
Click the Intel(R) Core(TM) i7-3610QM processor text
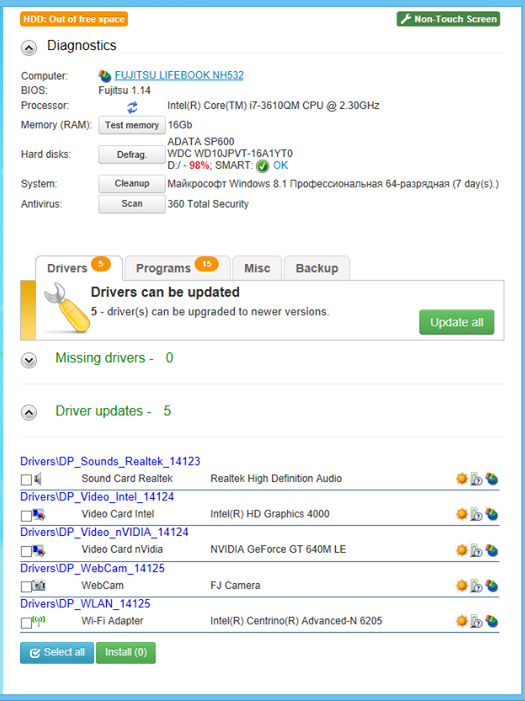click(x=273, y=106)
